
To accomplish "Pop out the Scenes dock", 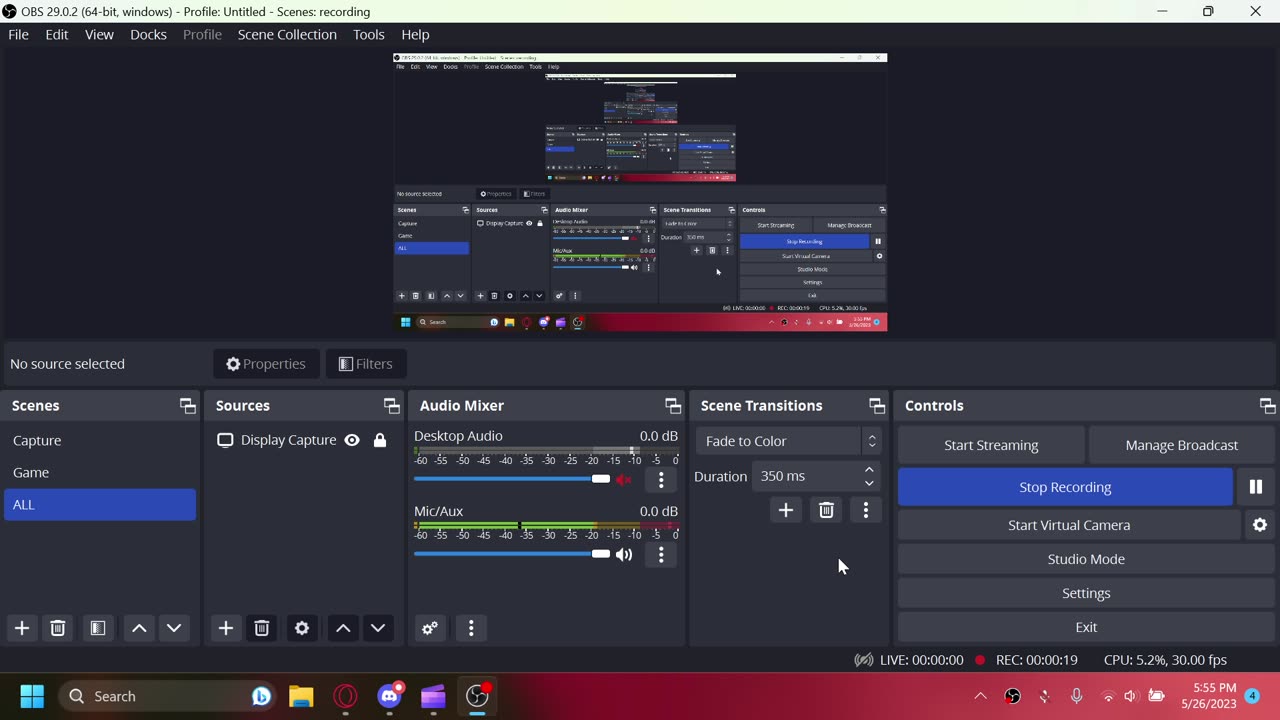I will 187,405.
